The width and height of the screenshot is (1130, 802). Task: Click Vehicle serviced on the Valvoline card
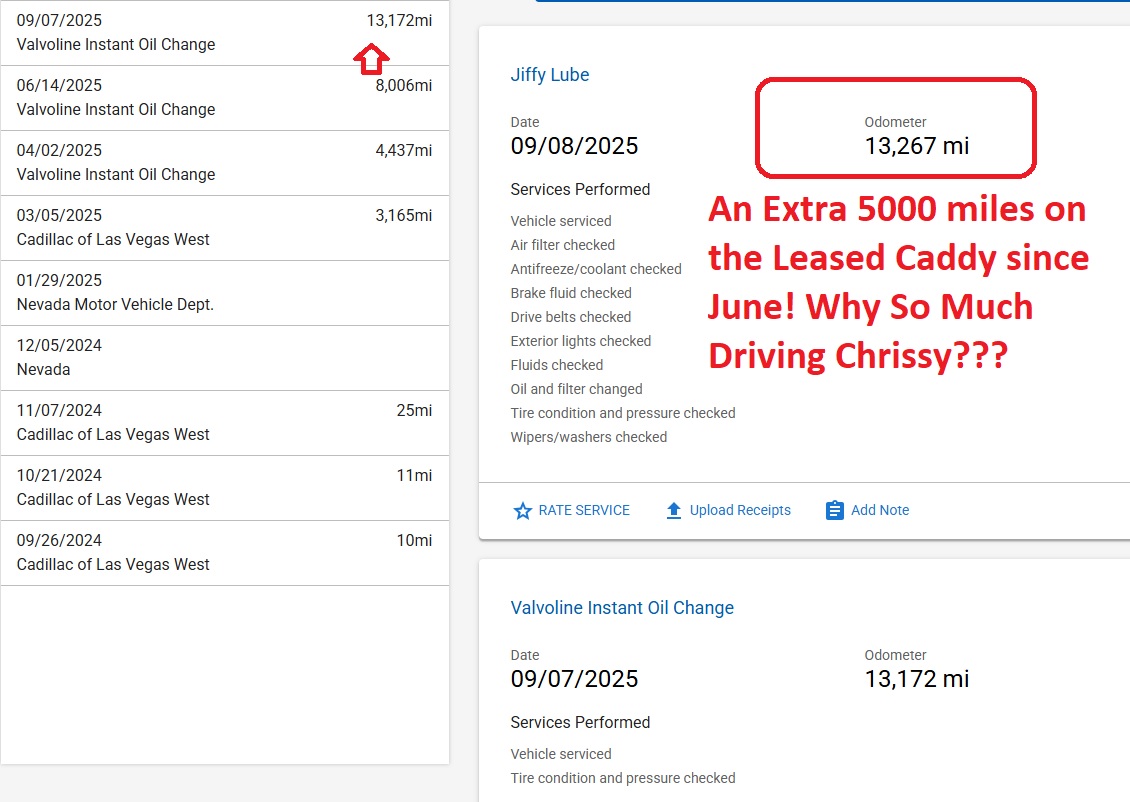pos(561,754)
